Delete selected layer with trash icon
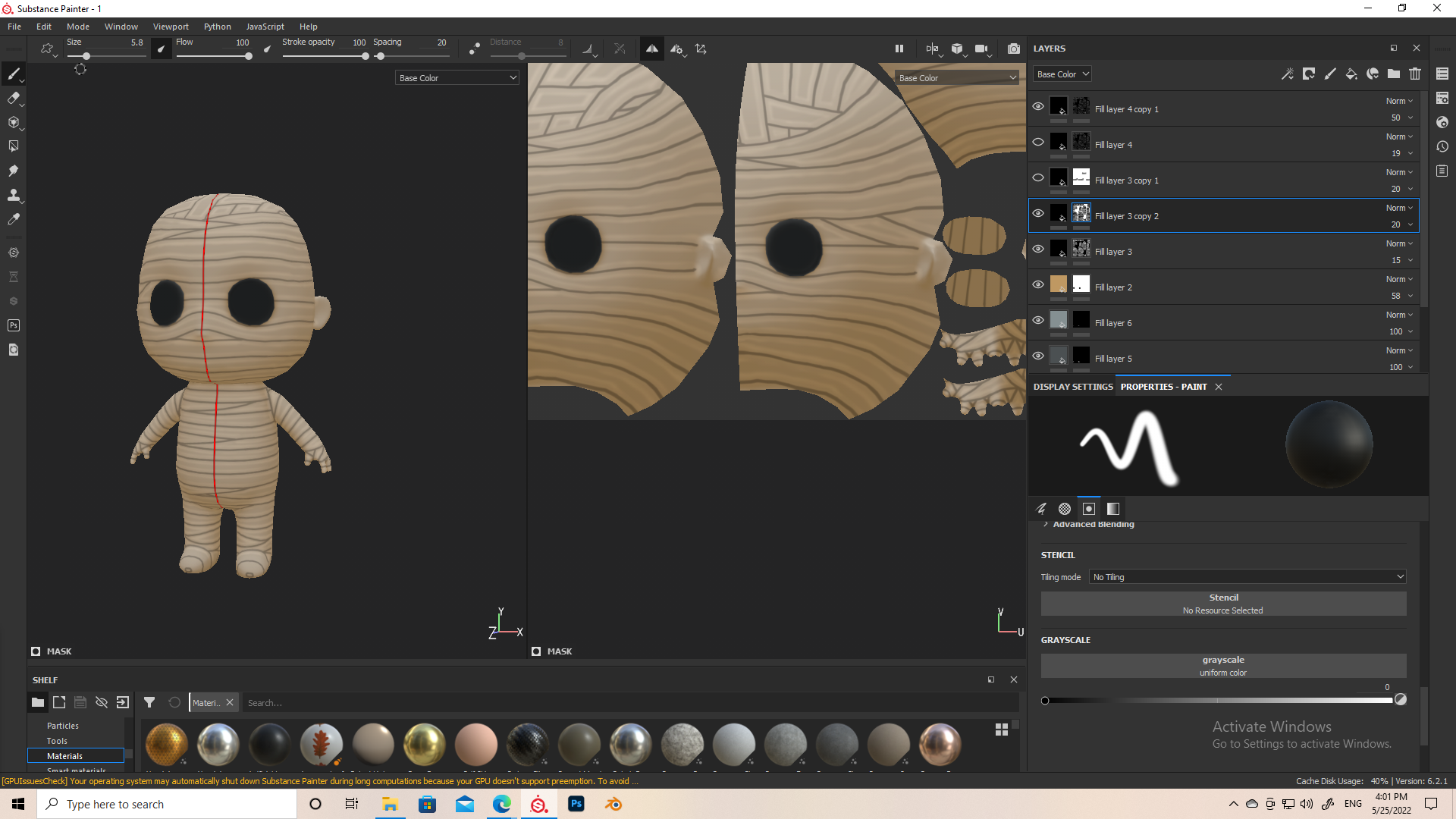Image resolution: width=1456 pixels, height=819 pixels. pyautogui.click(x=1415, y=74)
